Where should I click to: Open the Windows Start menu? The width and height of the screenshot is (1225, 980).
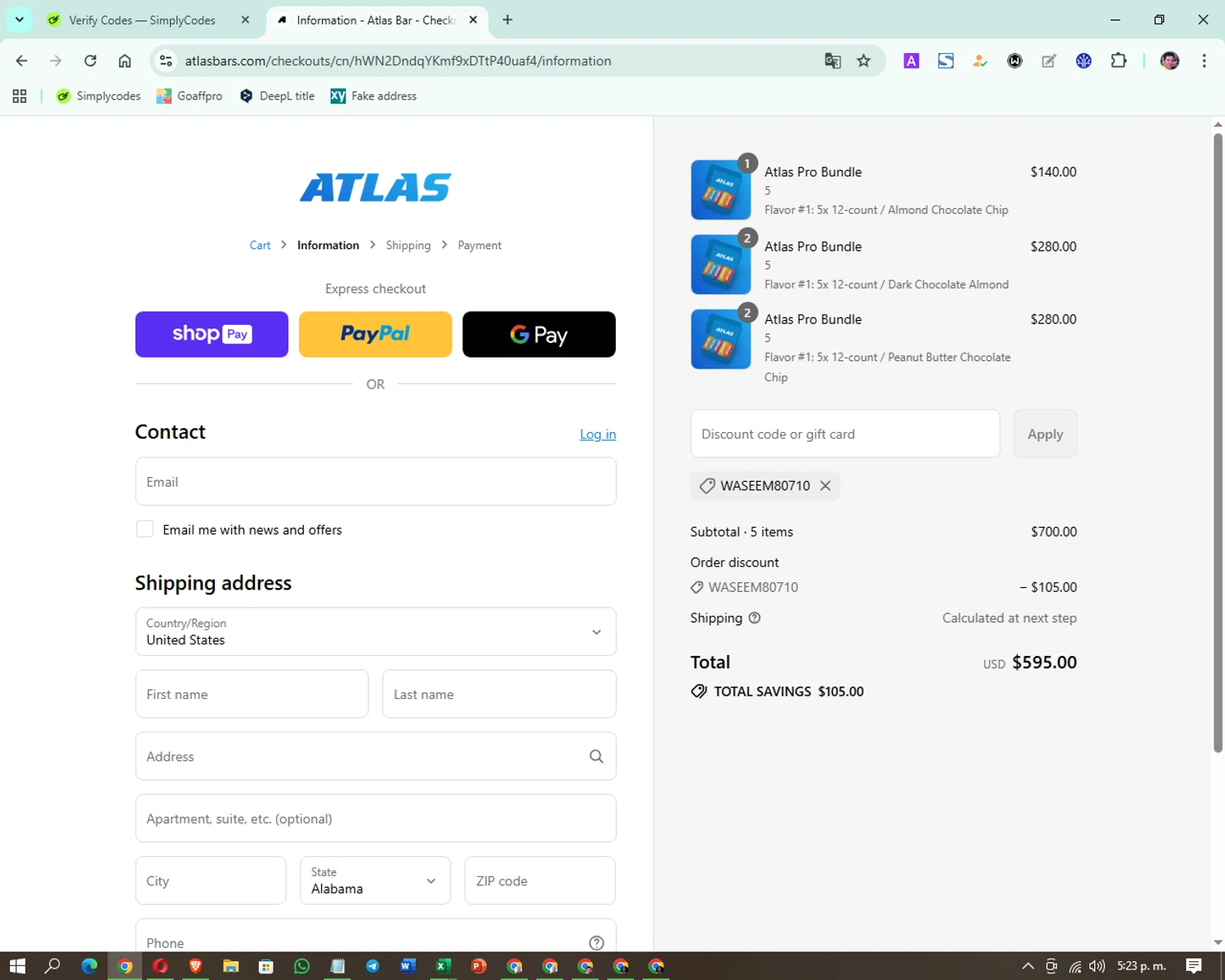click(x=17, y=966)
